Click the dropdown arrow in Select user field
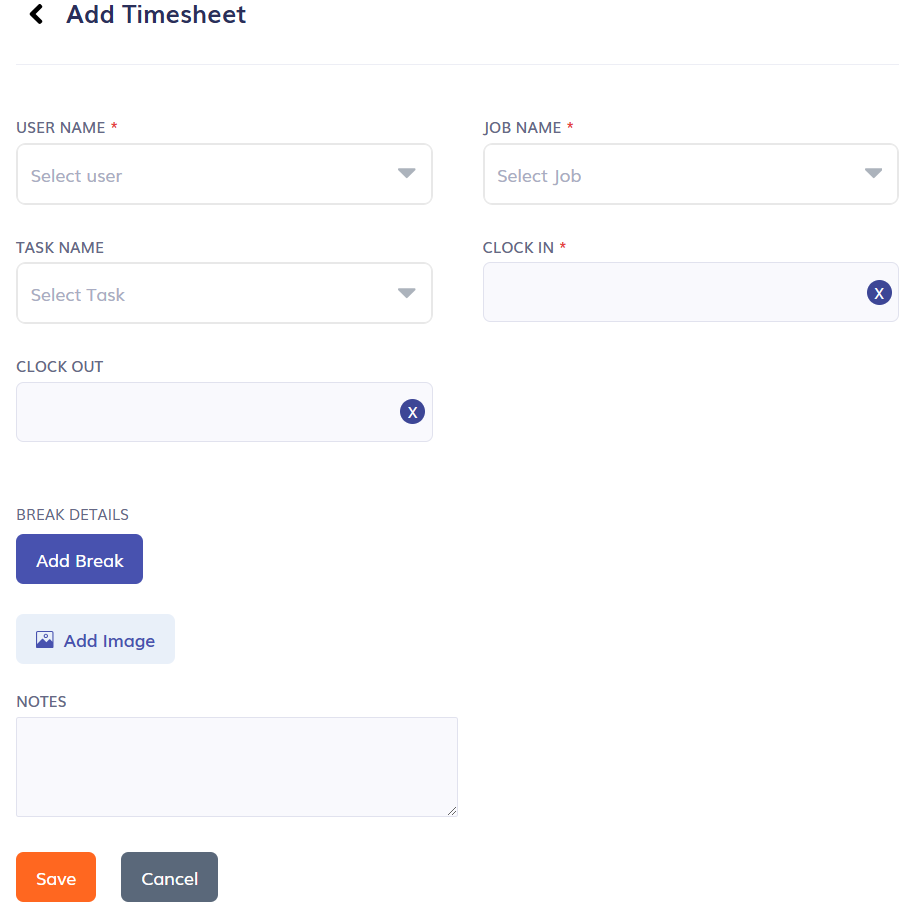The height and width of the screenshot is (910, 904). coord(406,173)
